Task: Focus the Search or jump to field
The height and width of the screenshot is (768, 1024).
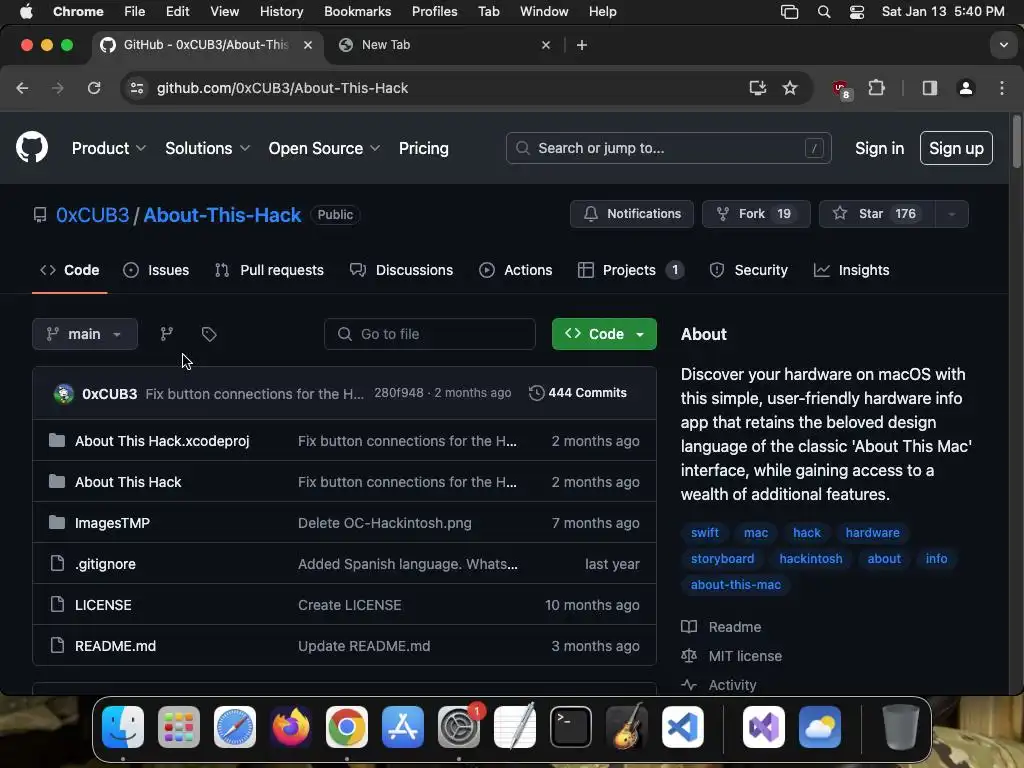Action: [669, 148]
